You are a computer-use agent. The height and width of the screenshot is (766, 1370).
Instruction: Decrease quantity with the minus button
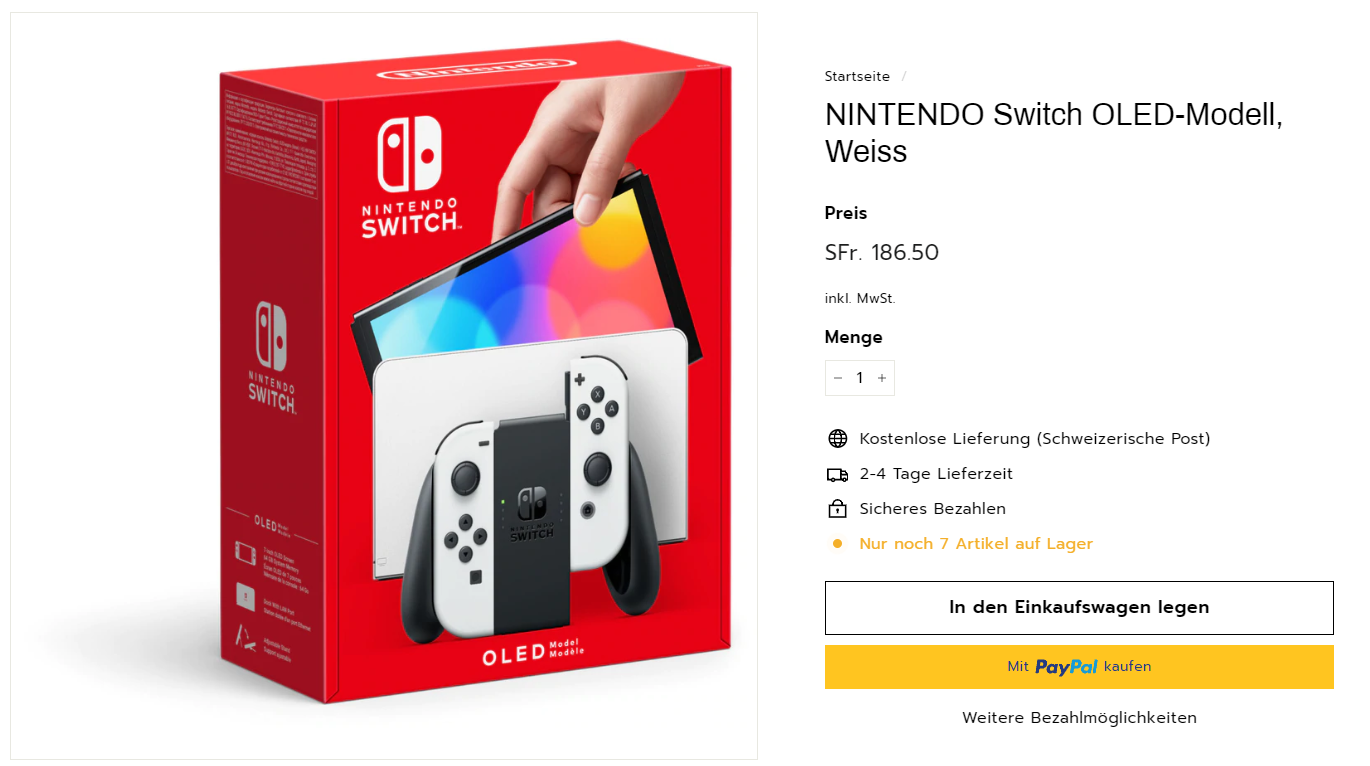(x=838, y=378)
